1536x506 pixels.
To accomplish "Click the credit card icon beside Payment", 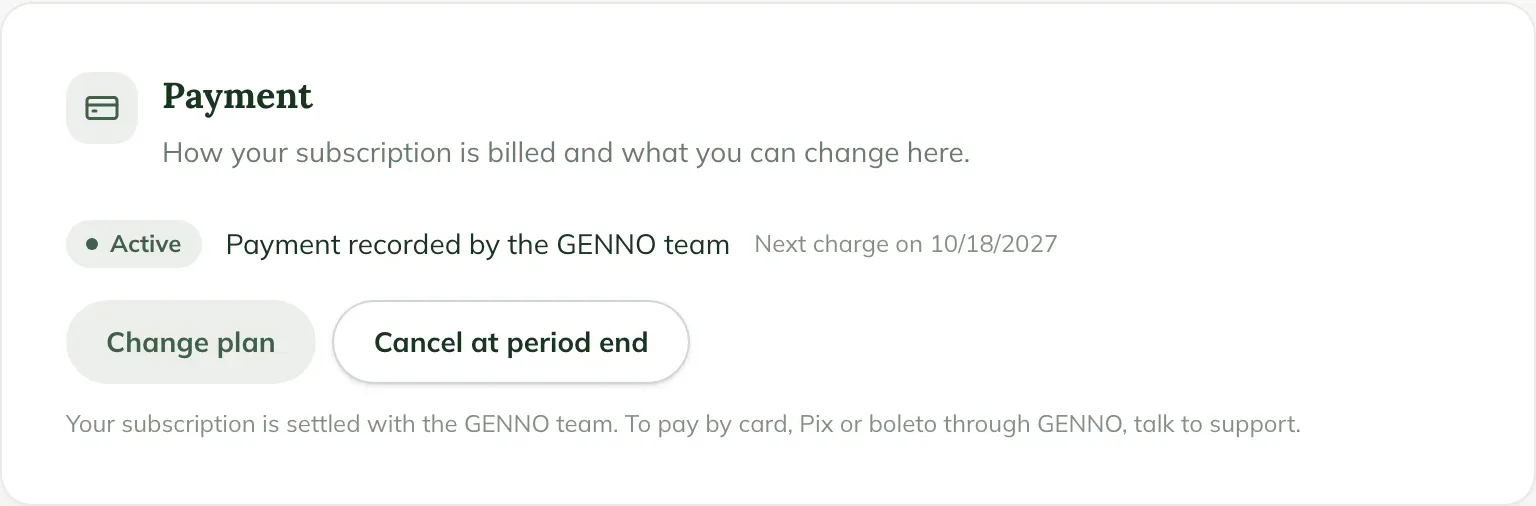I will tap(102, 108).
